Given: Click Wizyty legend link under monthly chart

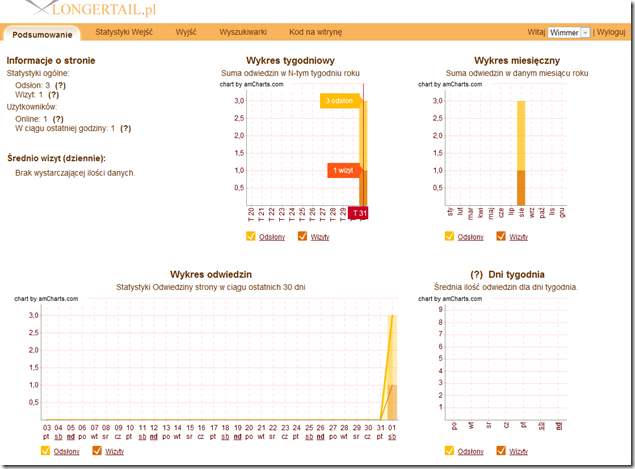Looking at the screenshot, I should click(518, 237).
